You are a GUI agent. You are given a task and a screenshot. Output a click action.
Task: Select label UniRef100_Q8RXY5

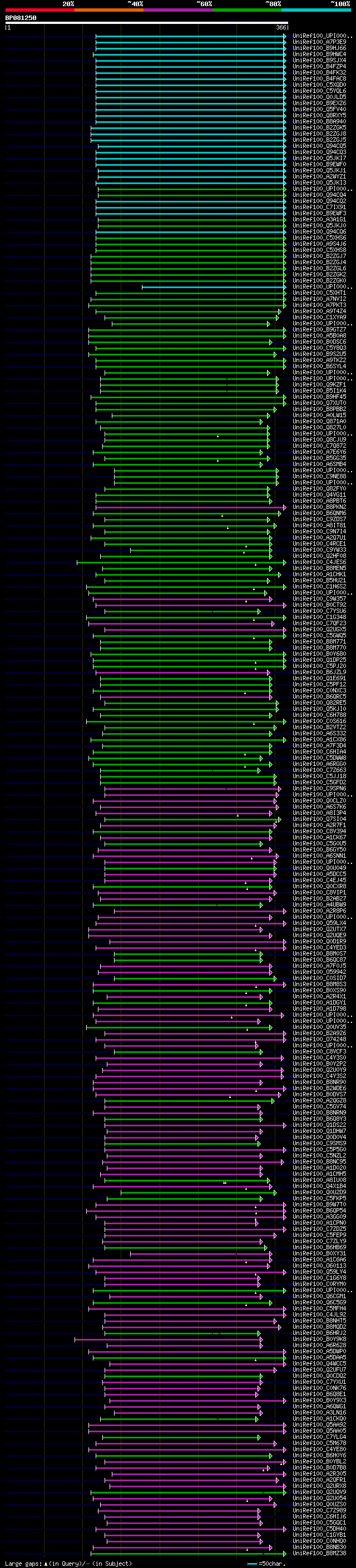pos(319,115)
